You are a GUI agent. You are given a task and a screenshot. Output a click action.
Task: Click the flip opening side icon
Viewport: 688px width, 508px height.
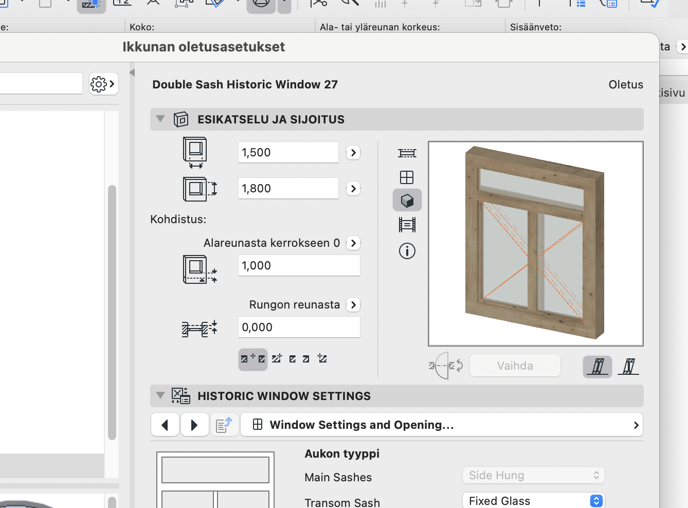[446, 365]
